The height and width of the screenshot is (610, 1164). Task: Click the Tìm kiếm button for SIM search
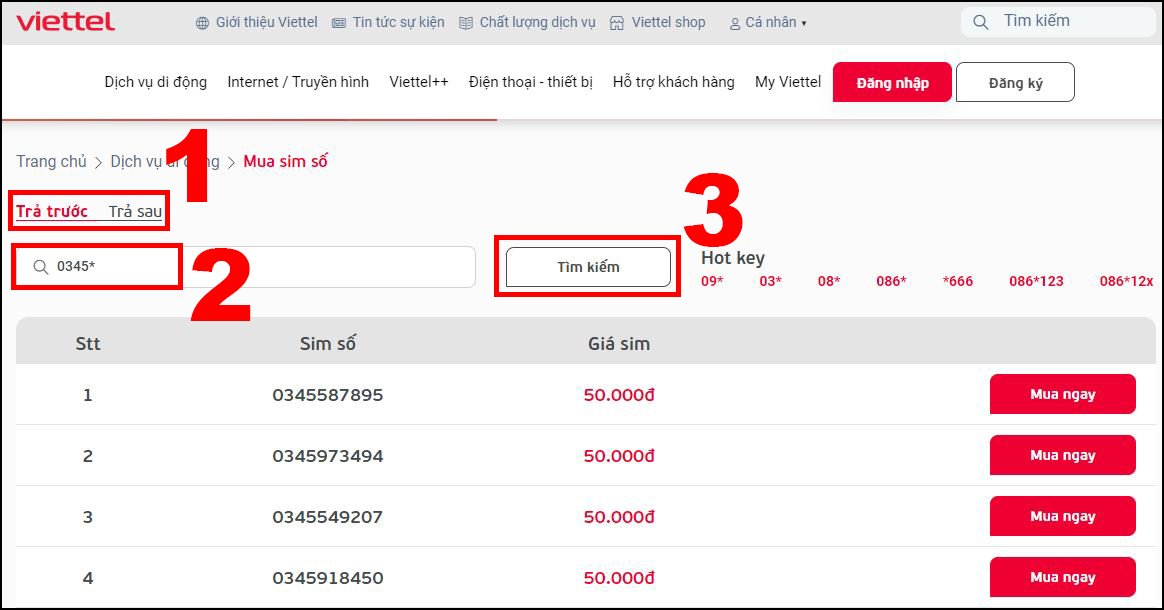click(588, 267)
